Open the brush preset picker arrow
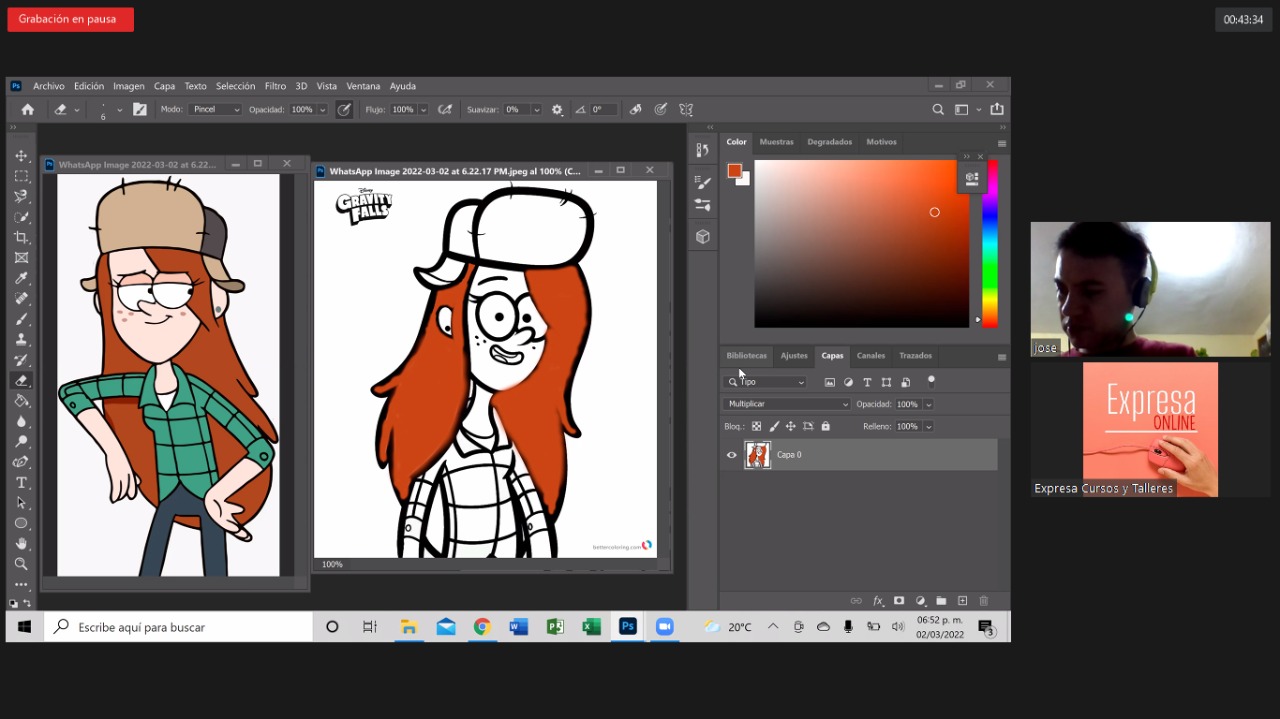This screenshot has width=1280, height=719. click(x=120, y=110)
